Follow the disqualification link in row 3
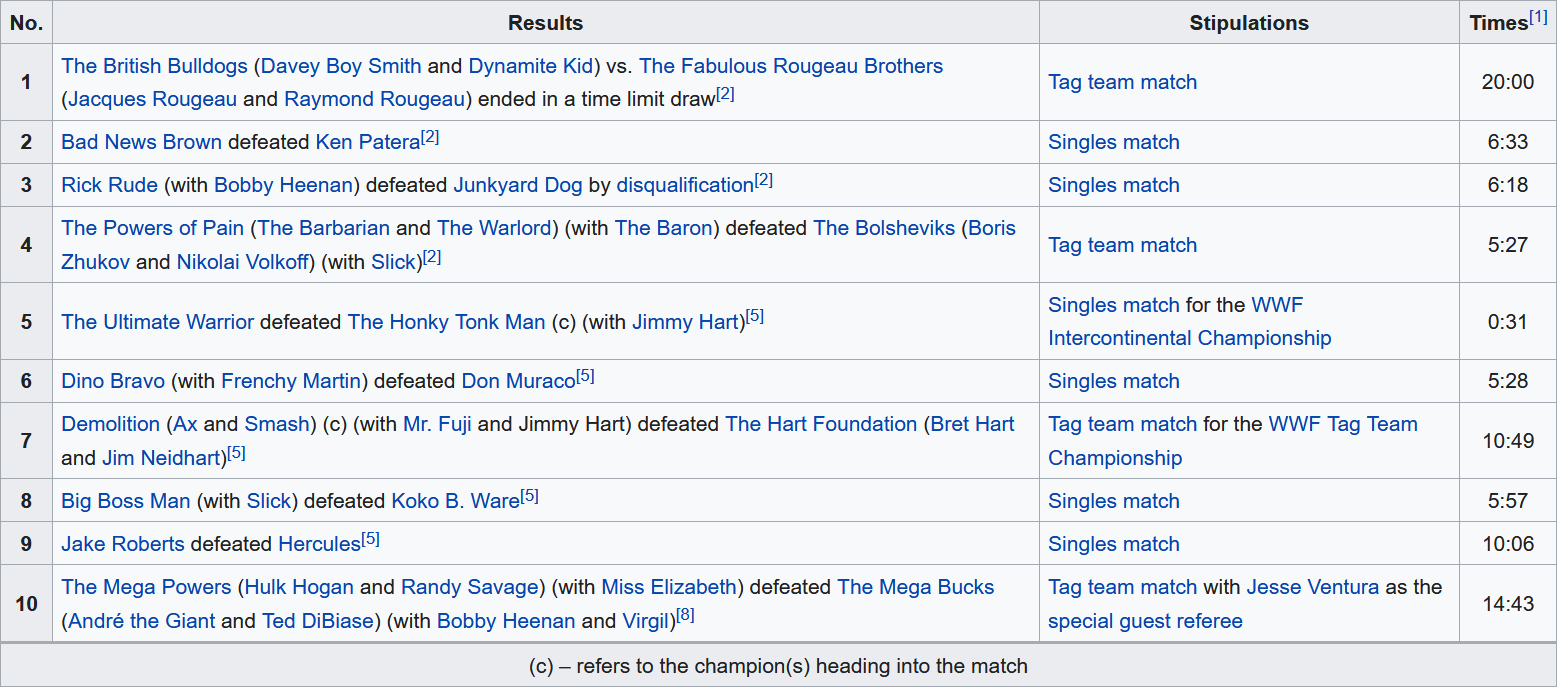Screen dimensions: 1557x687 click(685, 185)
